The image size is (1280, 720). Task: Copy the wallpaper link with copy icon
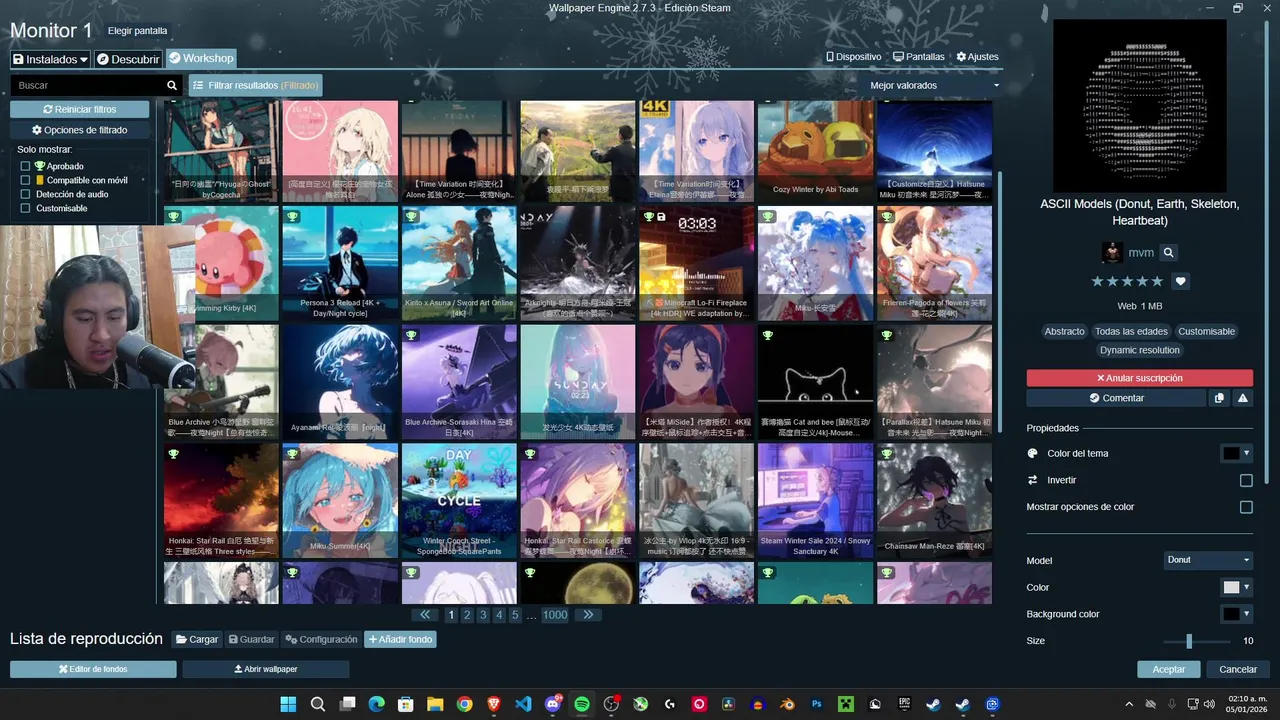[1218, 398]
